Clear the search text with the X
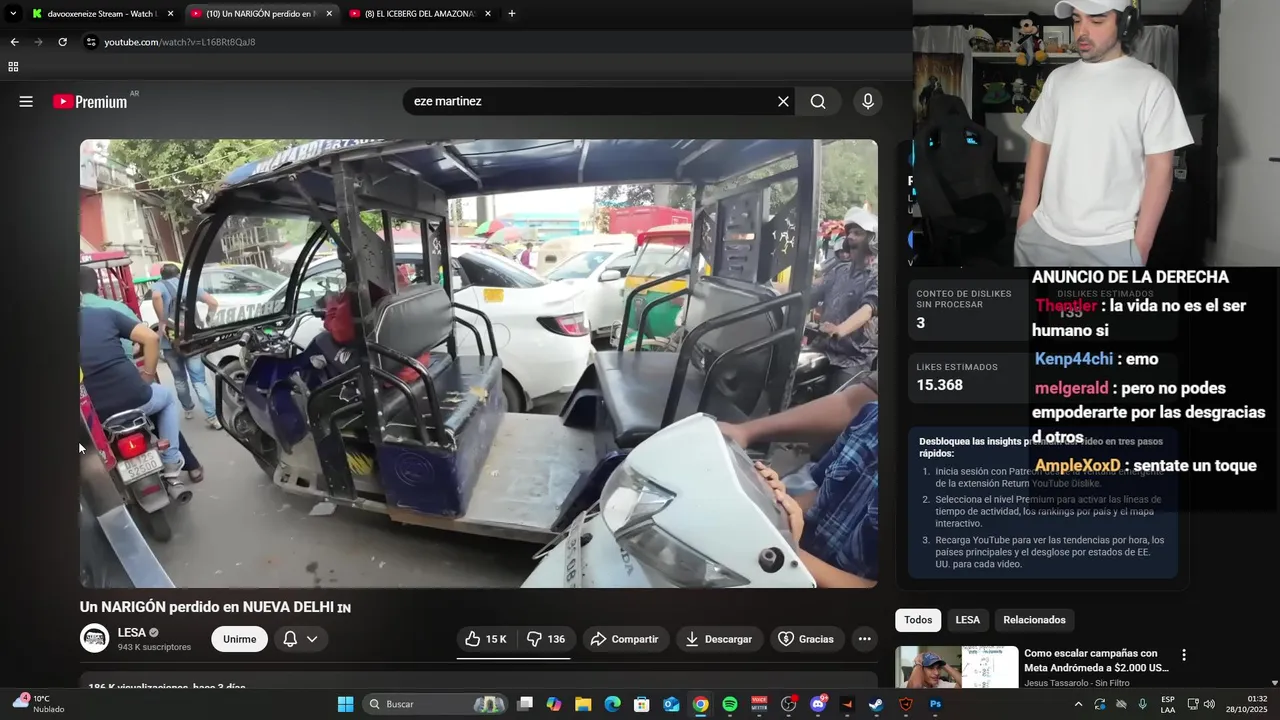The height and width of the screenshot is (720, 1280). click(783, 101)
